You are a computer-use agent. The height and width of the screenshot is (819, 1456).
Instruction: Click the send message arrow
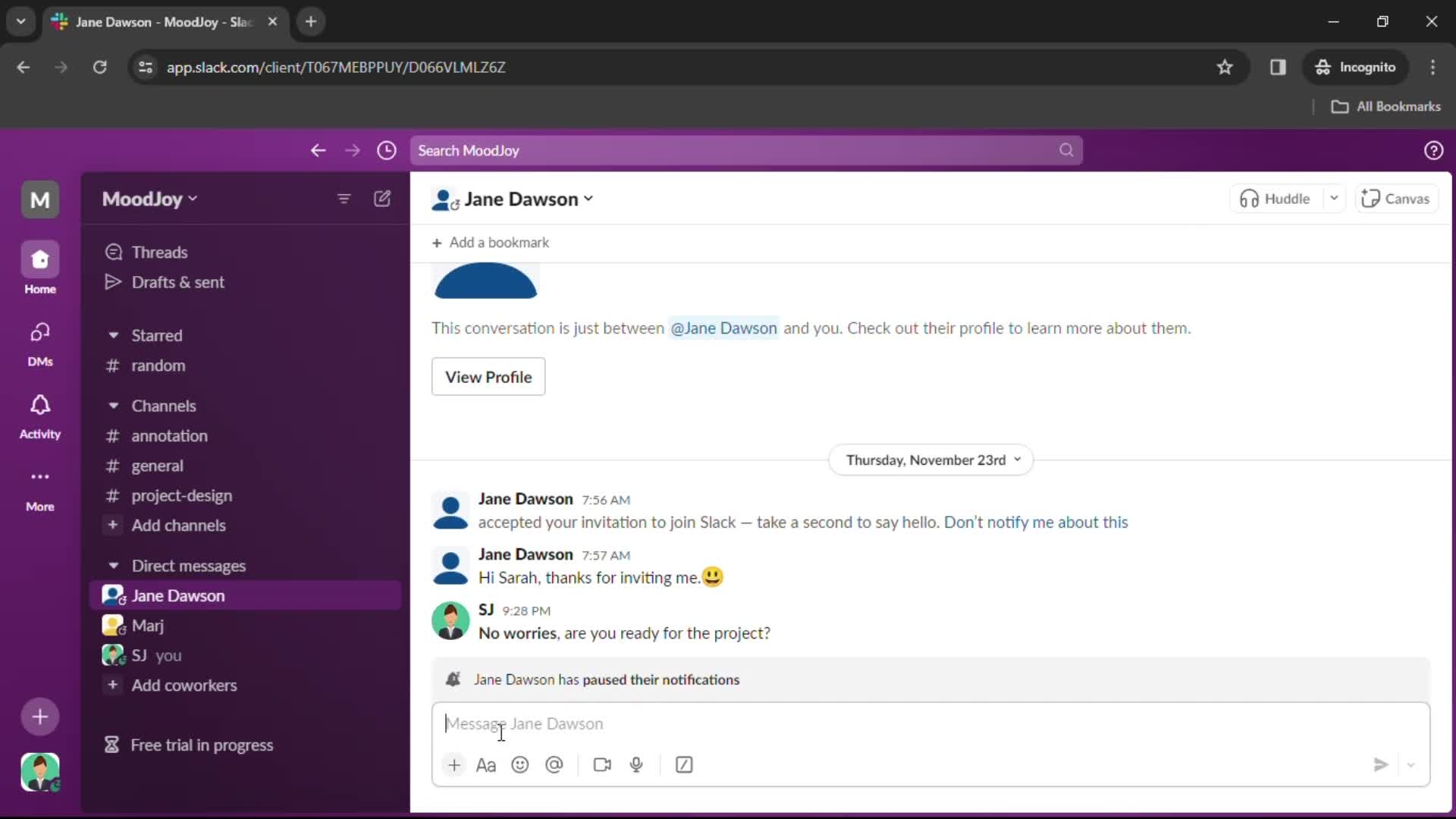pyautogui.click(x=1381, y=764)
